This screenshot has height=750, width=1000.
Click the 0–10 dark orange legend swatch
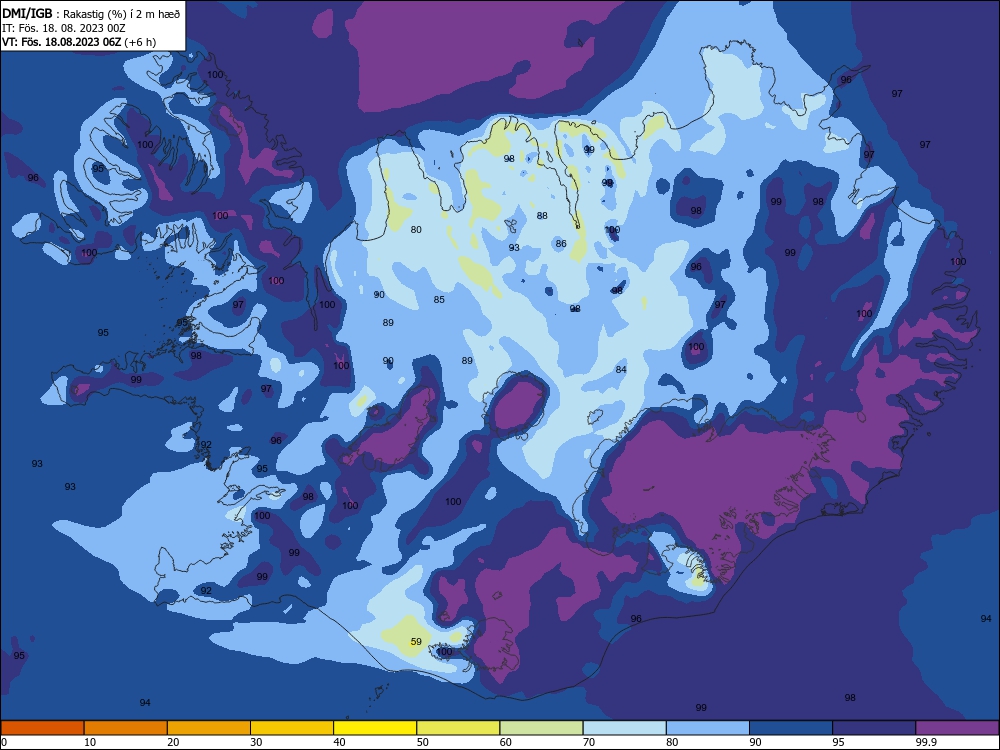pyautogui.click(x=42, y=728)
